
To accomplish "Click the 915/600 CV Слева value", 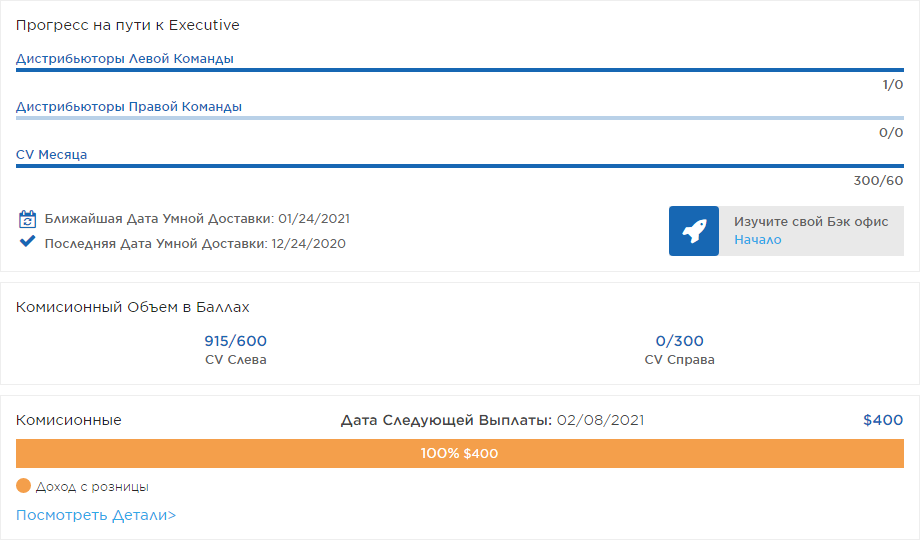I will click(235, 341).
